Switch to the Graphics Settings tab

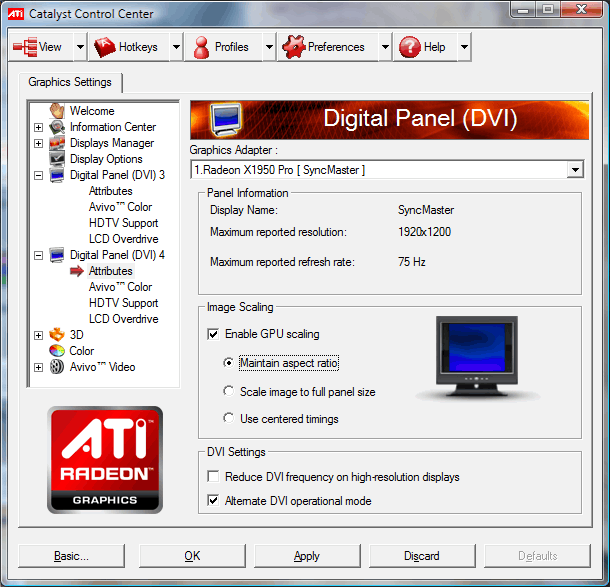pos(70,82)
